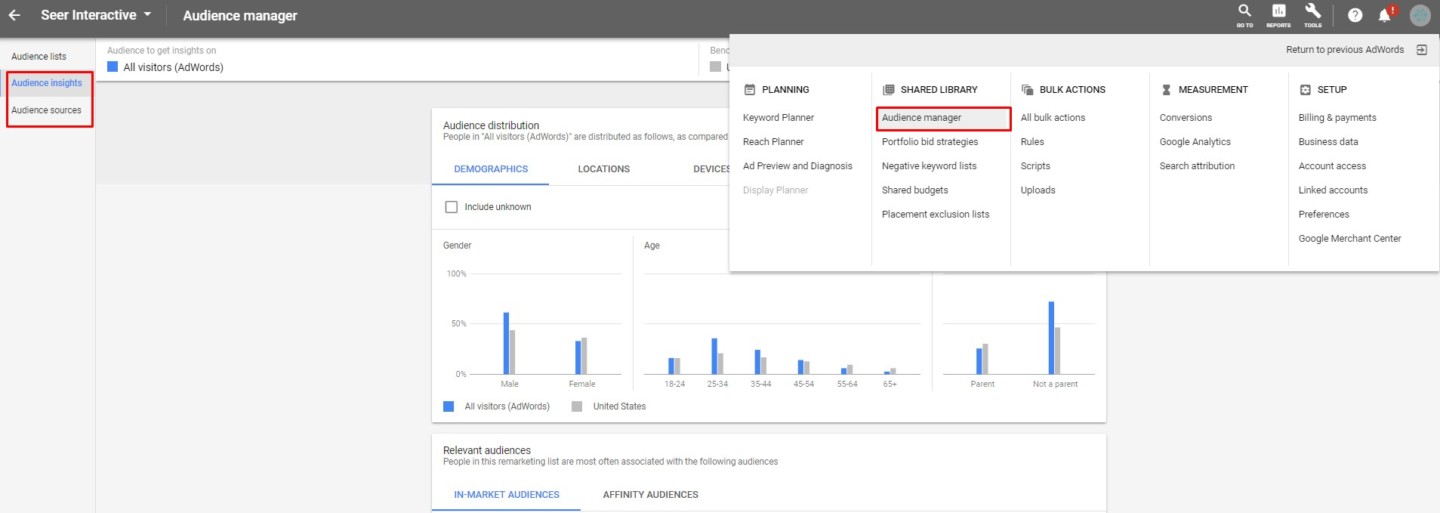Switch to the Locations tab
Image resolution: width=1440 pixels, height=513 pixels.
tap(603, 169)
